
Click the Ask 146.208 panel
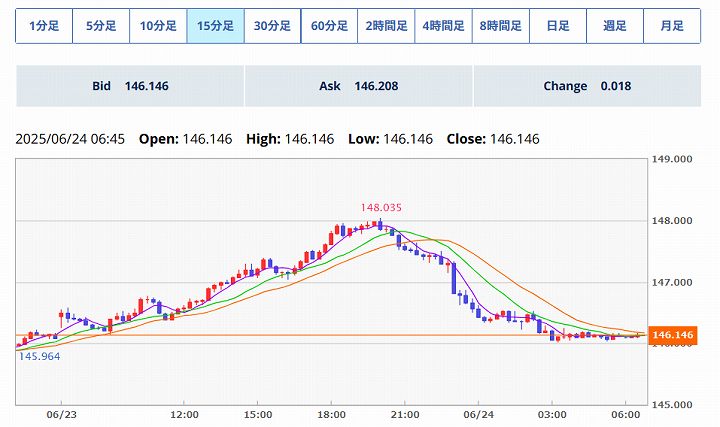pos(359,86)
